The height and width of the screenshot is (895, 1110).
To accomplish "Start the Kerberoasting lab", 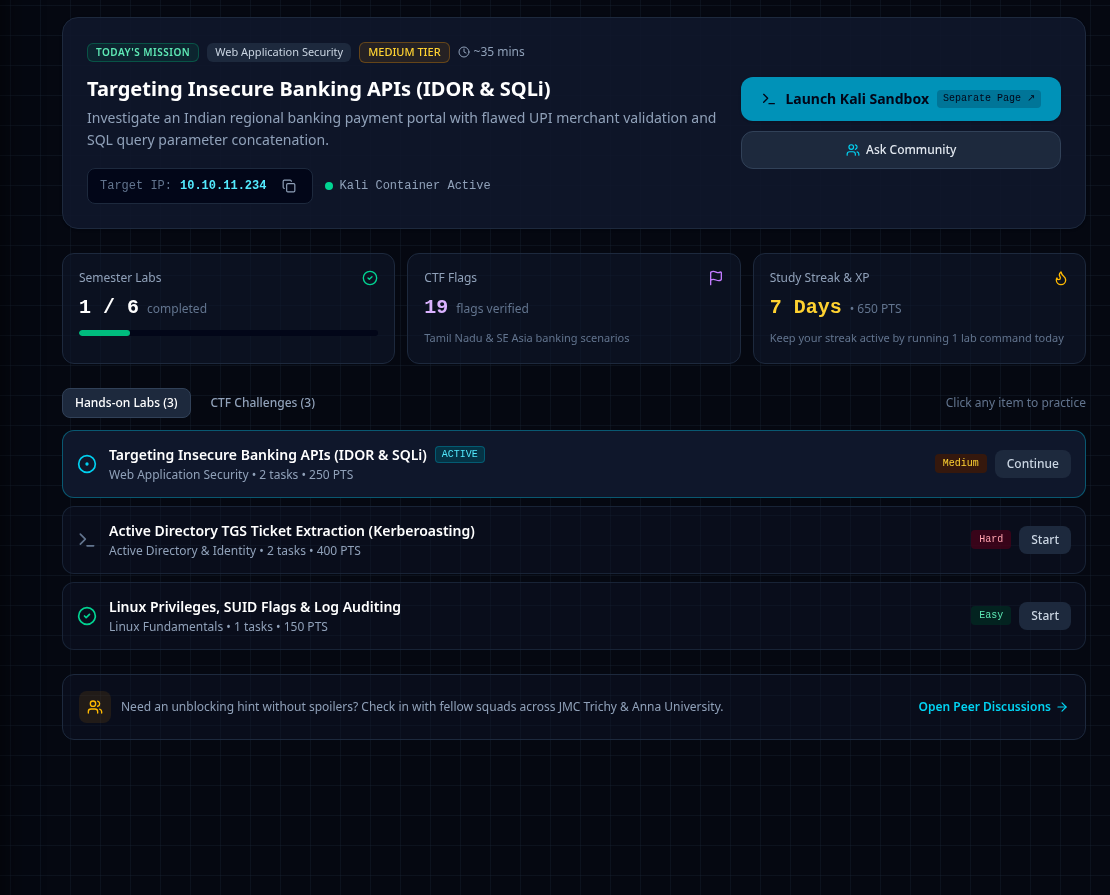I will (x=1044, y=540).
